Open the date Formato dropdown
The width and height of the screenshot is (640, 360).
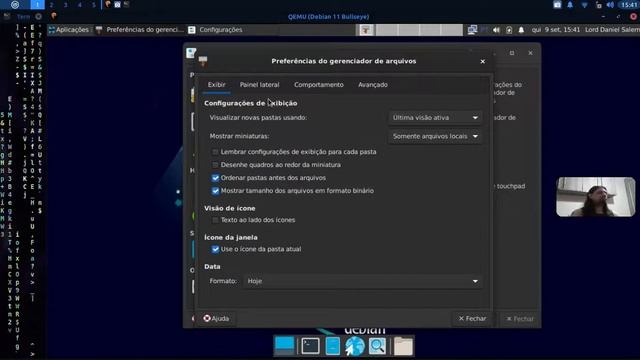(362, 281)
